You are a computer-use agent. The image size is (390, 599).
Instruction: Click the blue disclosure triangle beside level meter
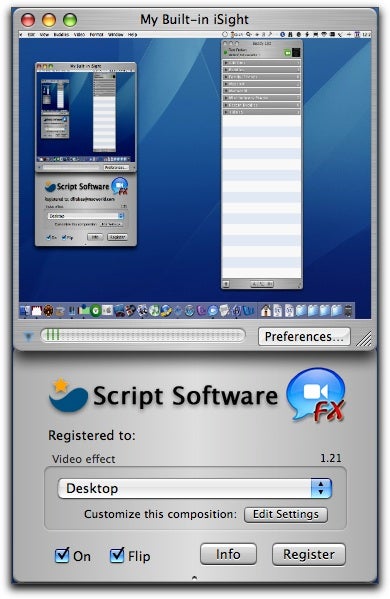28,337
